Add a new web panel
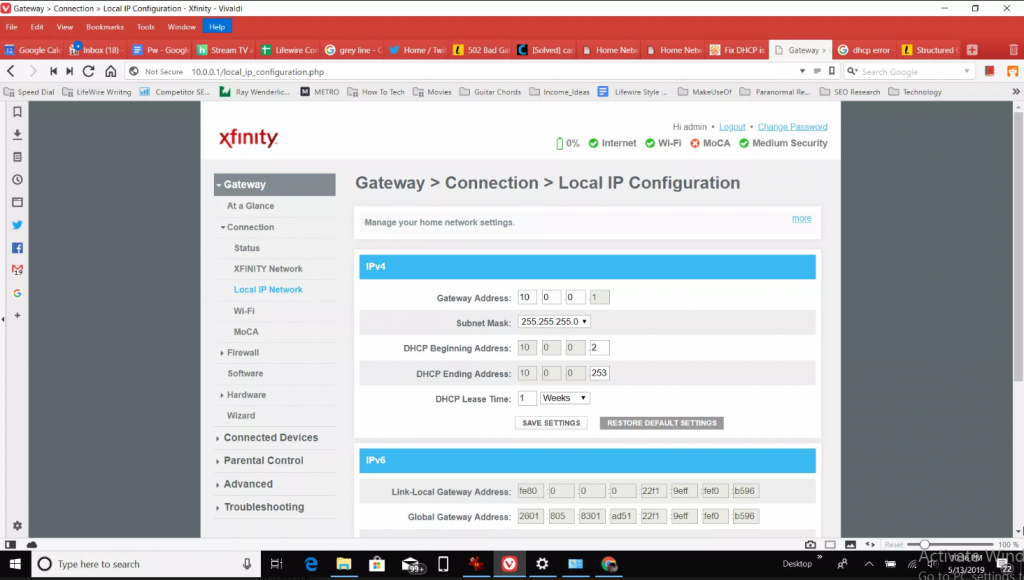1024x580 pixels. click(18, 315)
